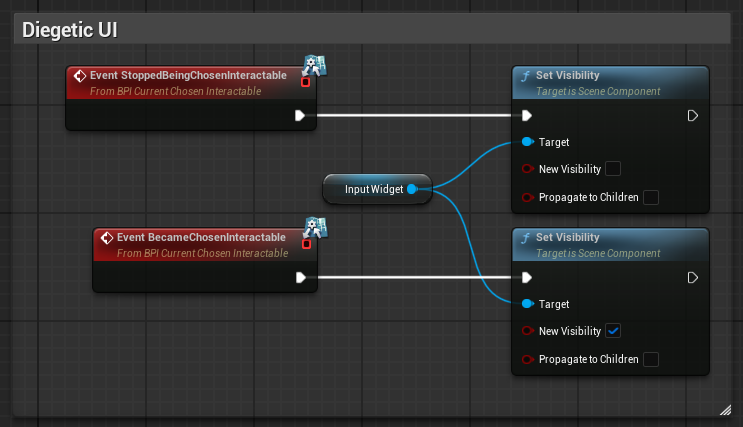Click red delegate pin on StoppedBeingChosenInteractable event
The width and height of the screenshot is (743, 427).
(306, 82)
